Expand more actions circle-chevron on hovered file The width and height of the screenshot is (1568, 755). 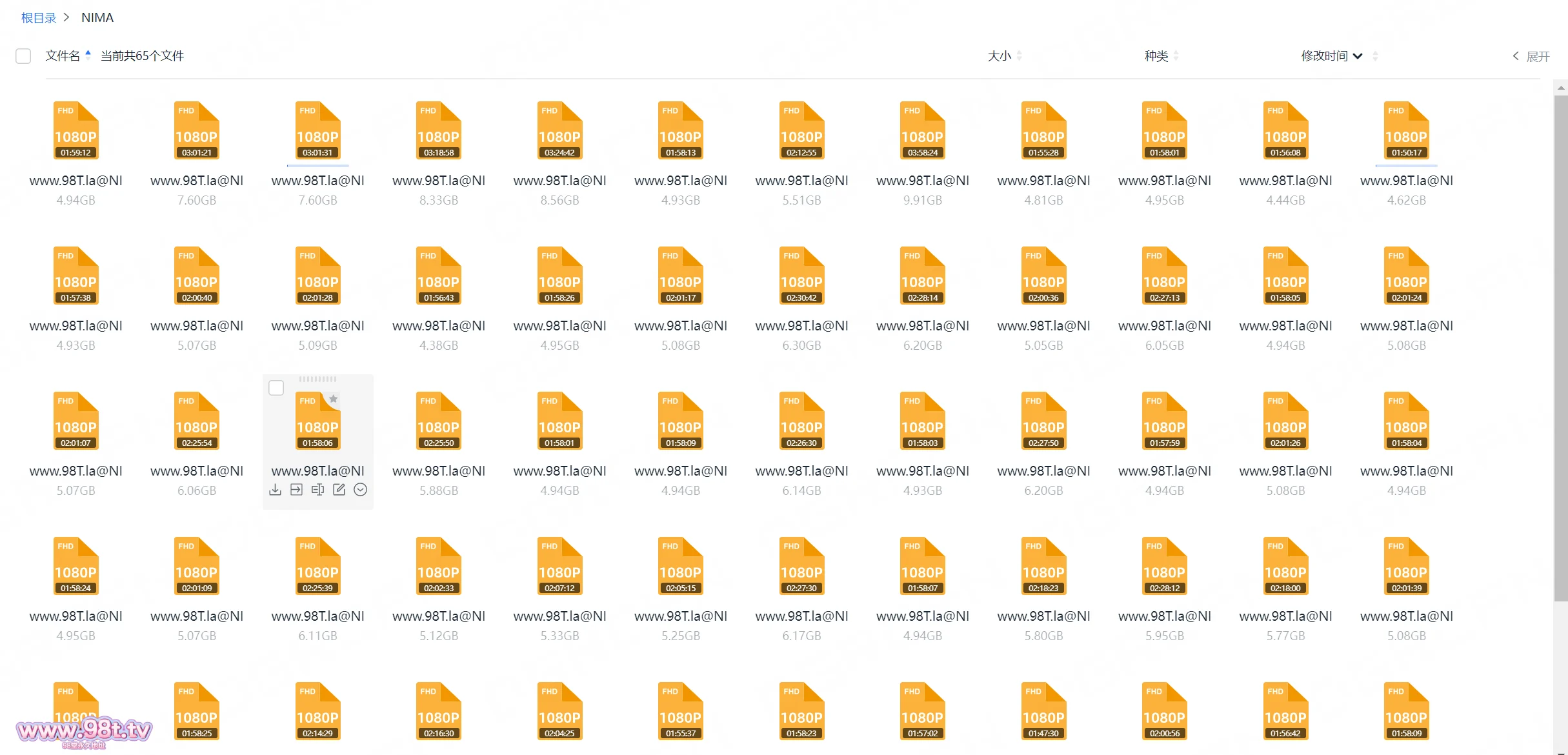361,490
